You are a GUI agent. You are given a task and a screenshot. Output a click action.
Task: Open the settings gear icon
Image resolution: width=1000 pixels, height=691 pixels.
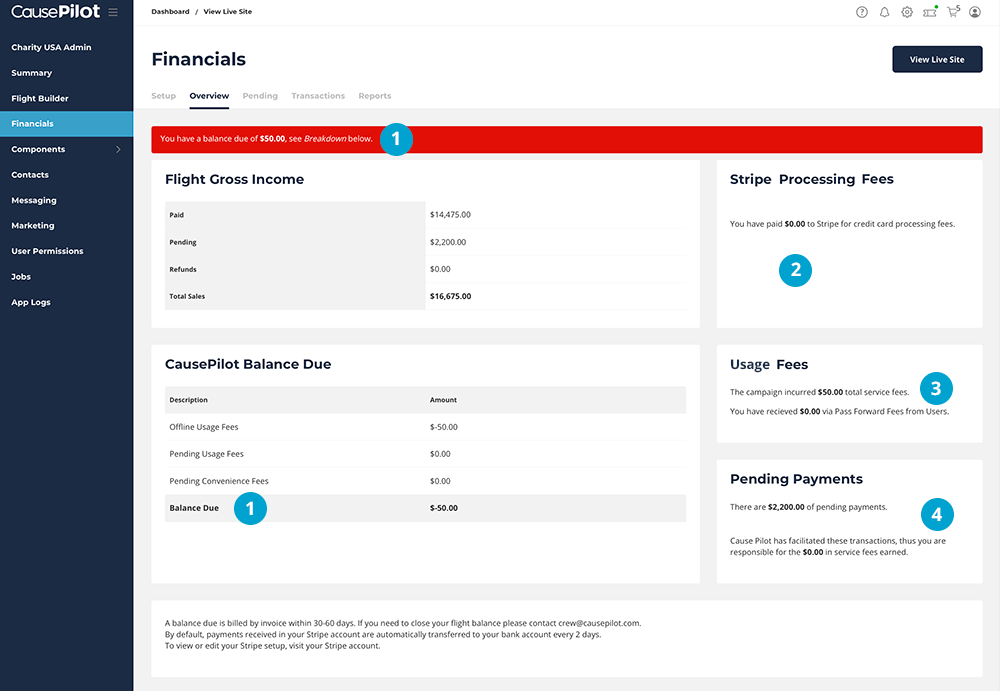[907, 12]
